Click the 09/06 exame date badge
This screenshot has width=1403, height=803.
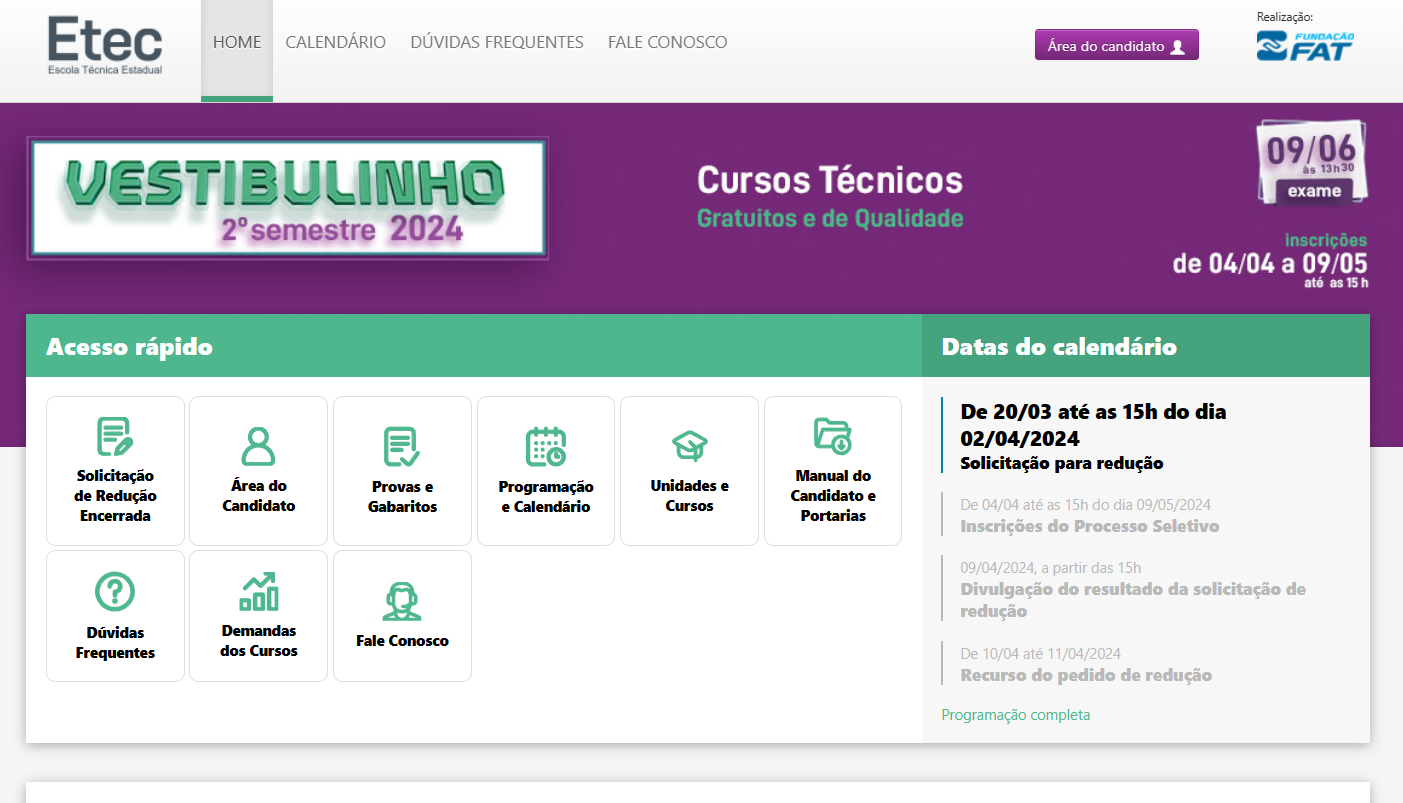tap(1312, 163)
